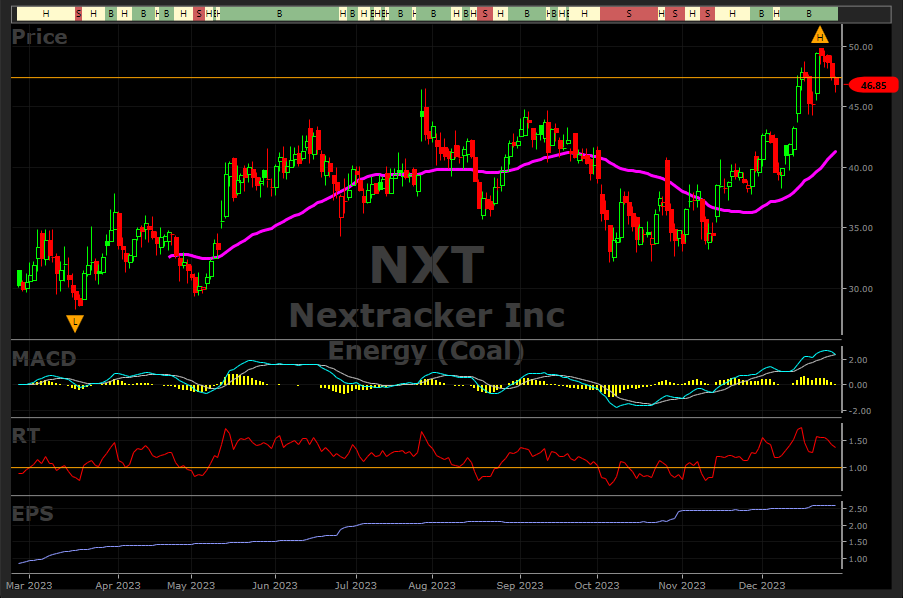
Task: Click the orange L low-price marker triangle
Action: [75, 322]
